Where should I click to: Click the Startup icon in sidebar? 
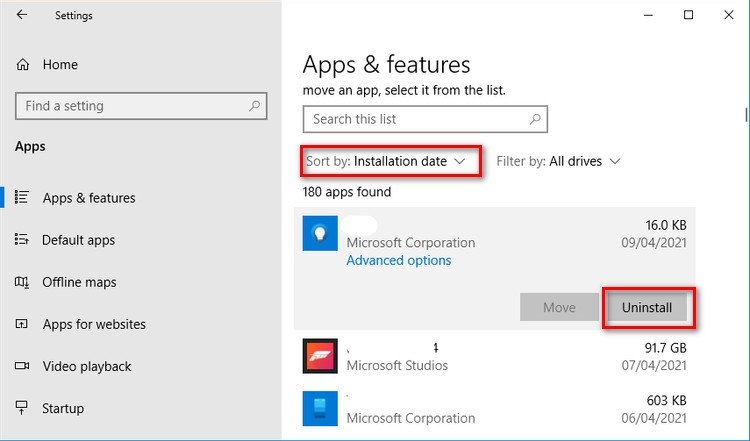click(x=22, y=408)
